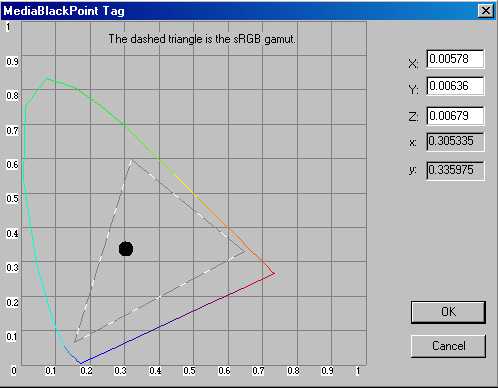
Task: Click the sRGB blue vertex of dashed triangle
Action: click(x=75, y=341)
